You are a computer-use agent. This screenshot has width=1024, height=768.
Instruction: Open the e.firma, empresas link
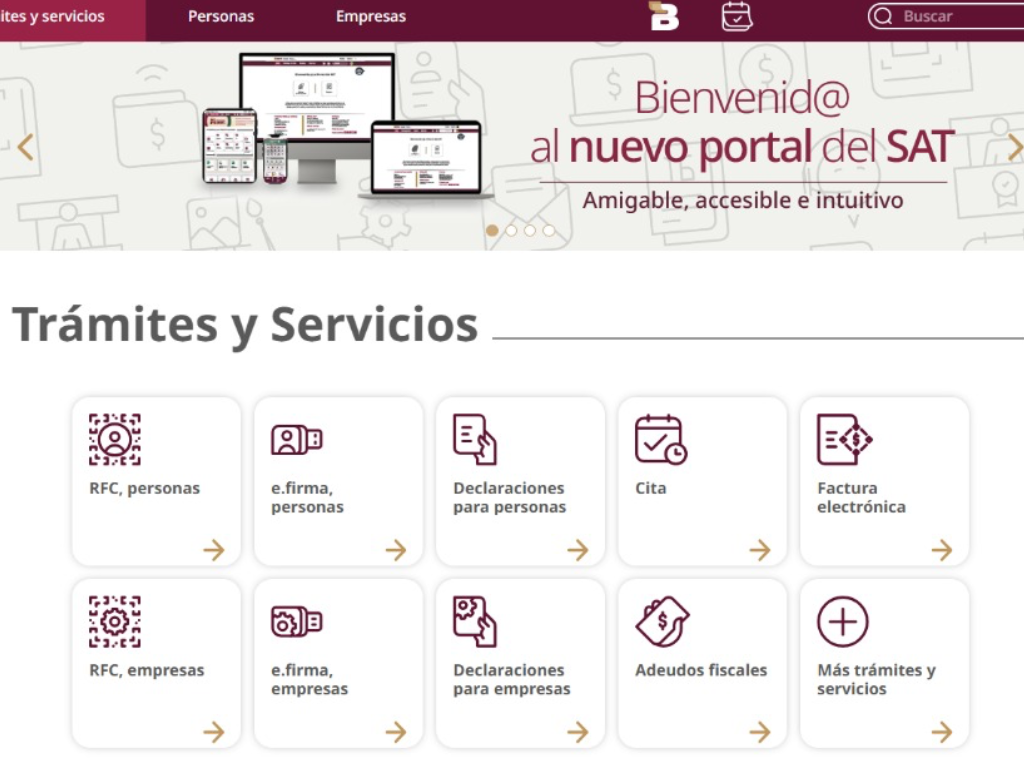pyautogui.click(x=310, y=680)
